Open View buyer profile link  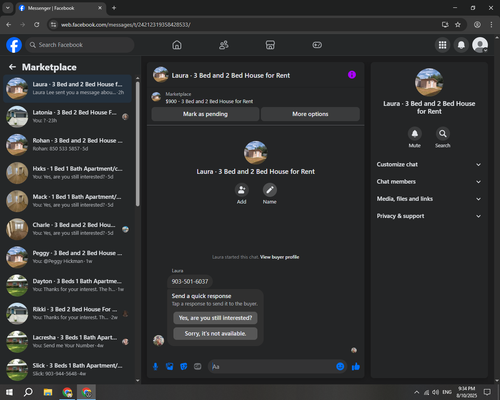click(279, 257)
